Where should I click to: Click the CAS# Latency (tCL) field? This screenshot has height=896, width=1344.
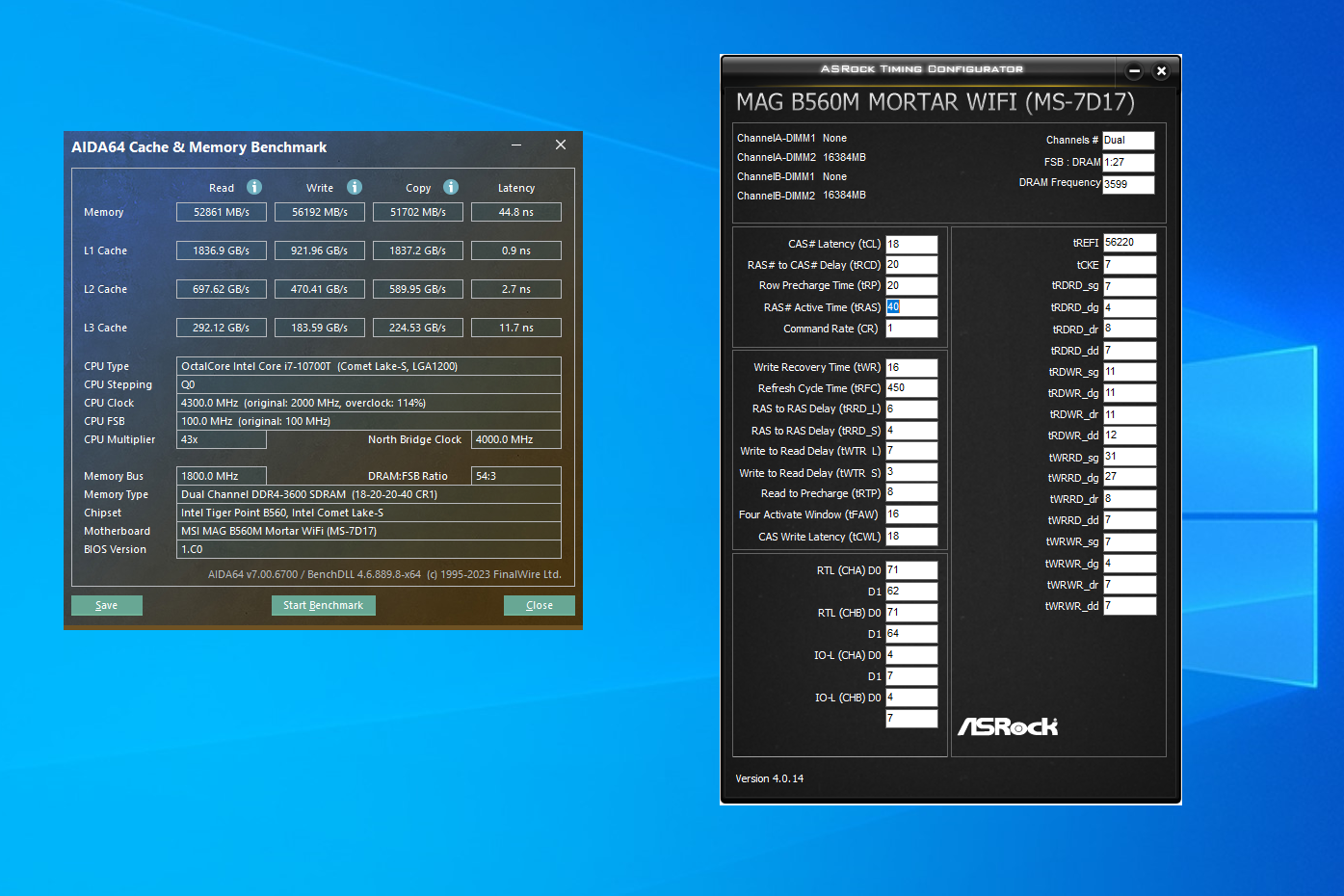[x=911, y=245]
